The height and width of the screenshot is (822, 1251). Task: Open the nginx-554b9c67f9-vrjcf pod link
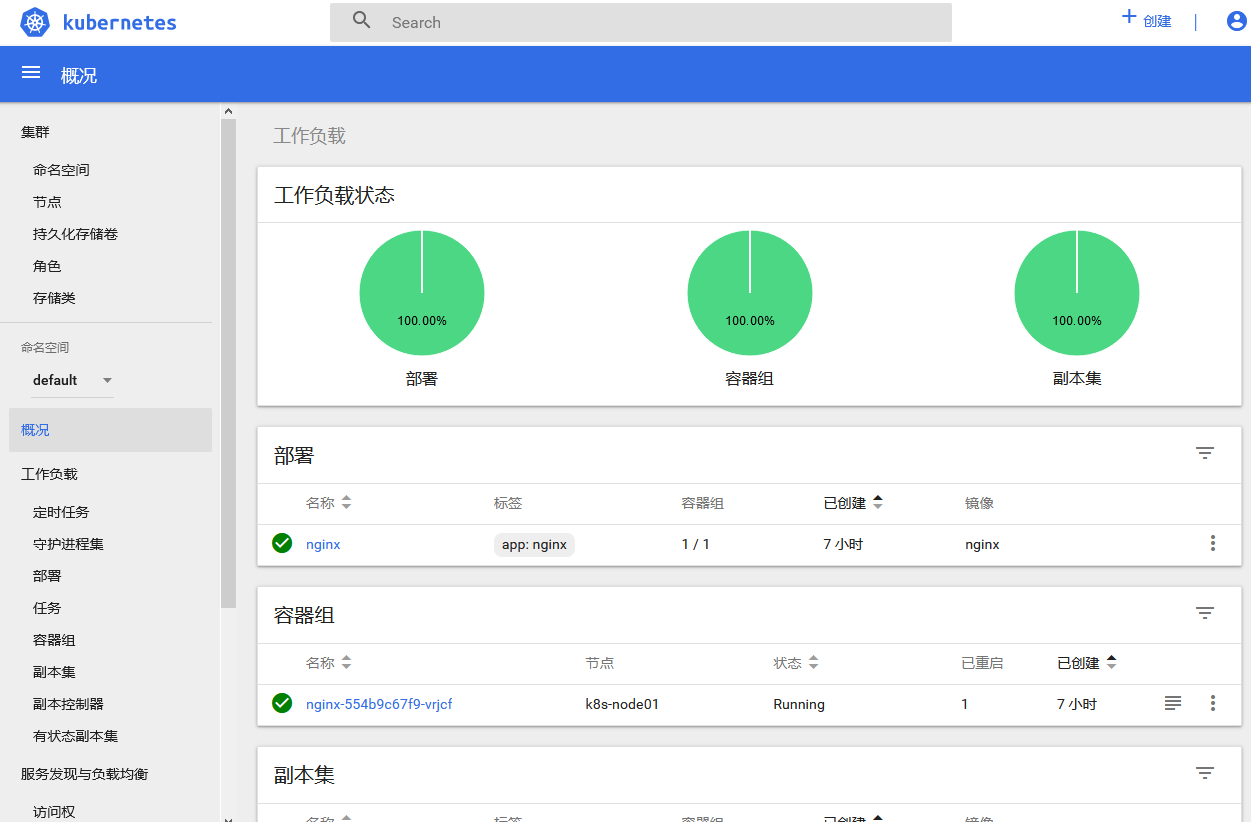pyautogui.click(x=379, y=704)
